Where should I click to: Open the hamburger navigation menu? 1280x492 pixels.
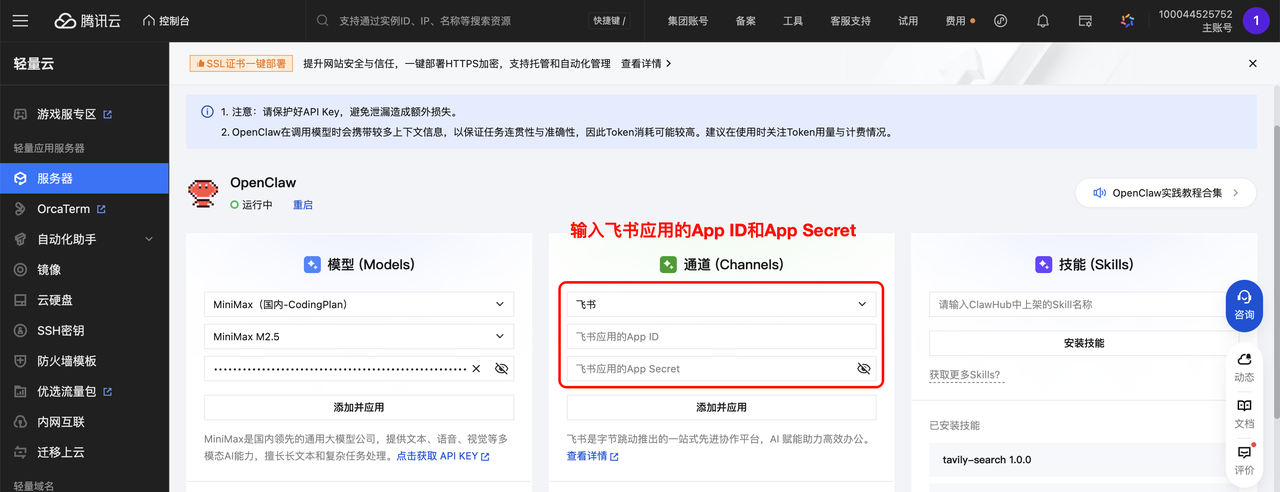tap(20, 20)
